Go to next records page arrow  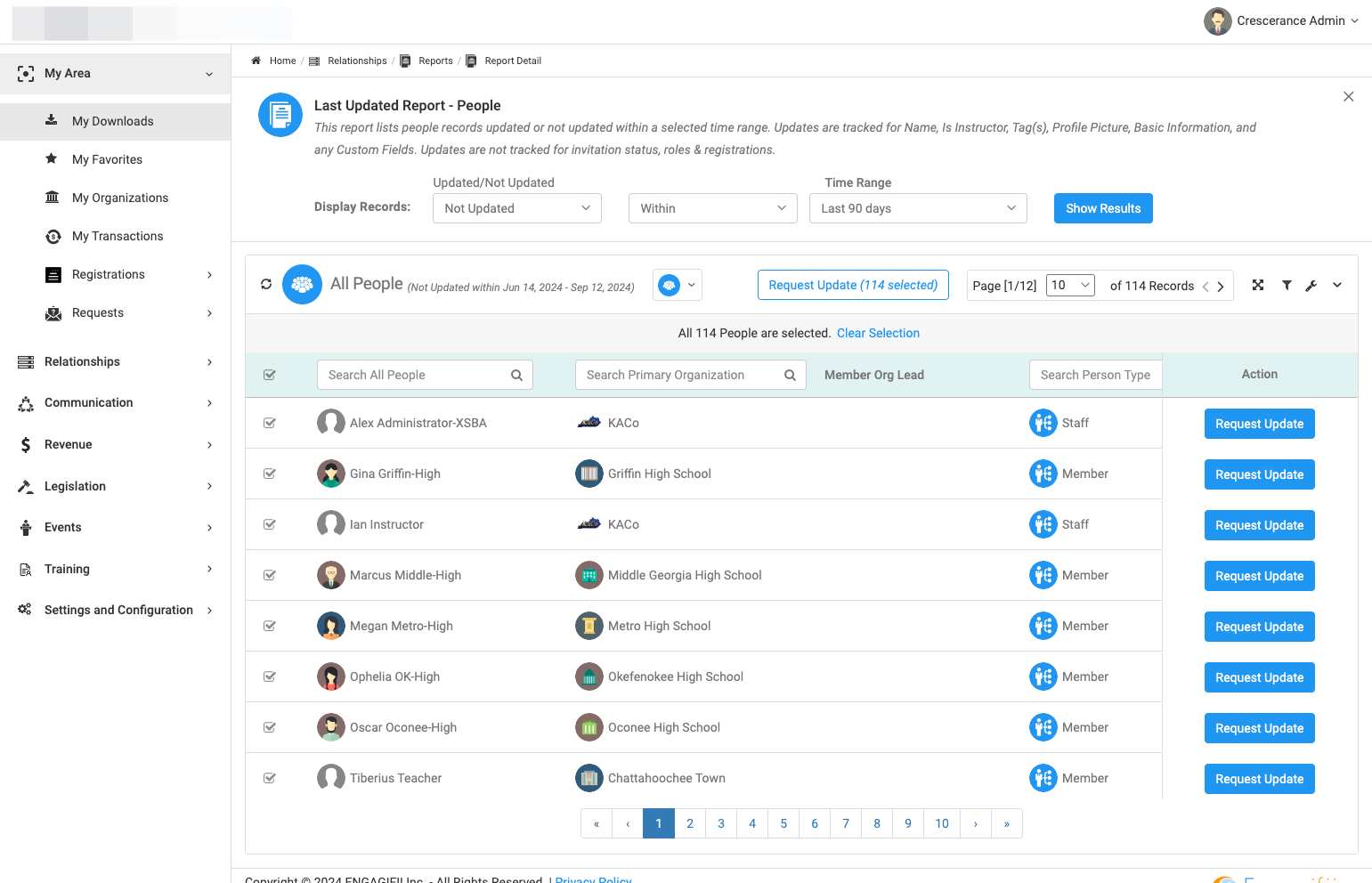coord(1221,287)
